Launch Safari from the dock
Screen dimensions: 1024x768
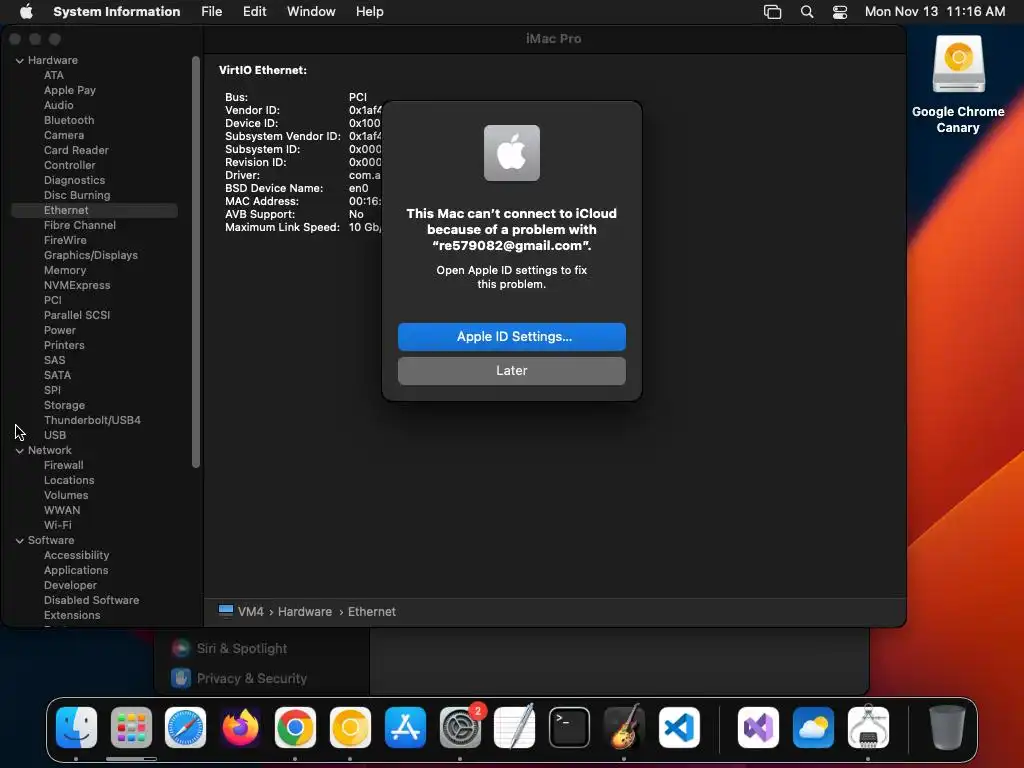point(185,727)
